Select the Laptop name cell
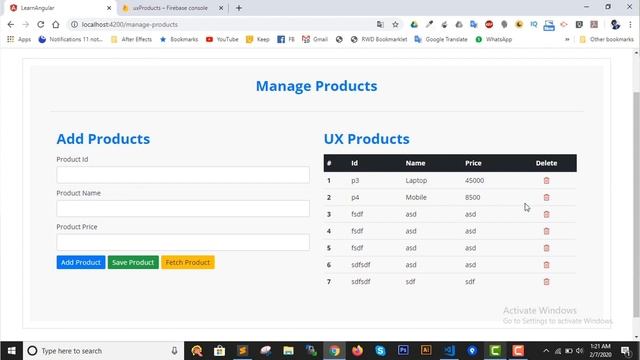This screenshot has height=360, width=640. (x=416, y=180)
